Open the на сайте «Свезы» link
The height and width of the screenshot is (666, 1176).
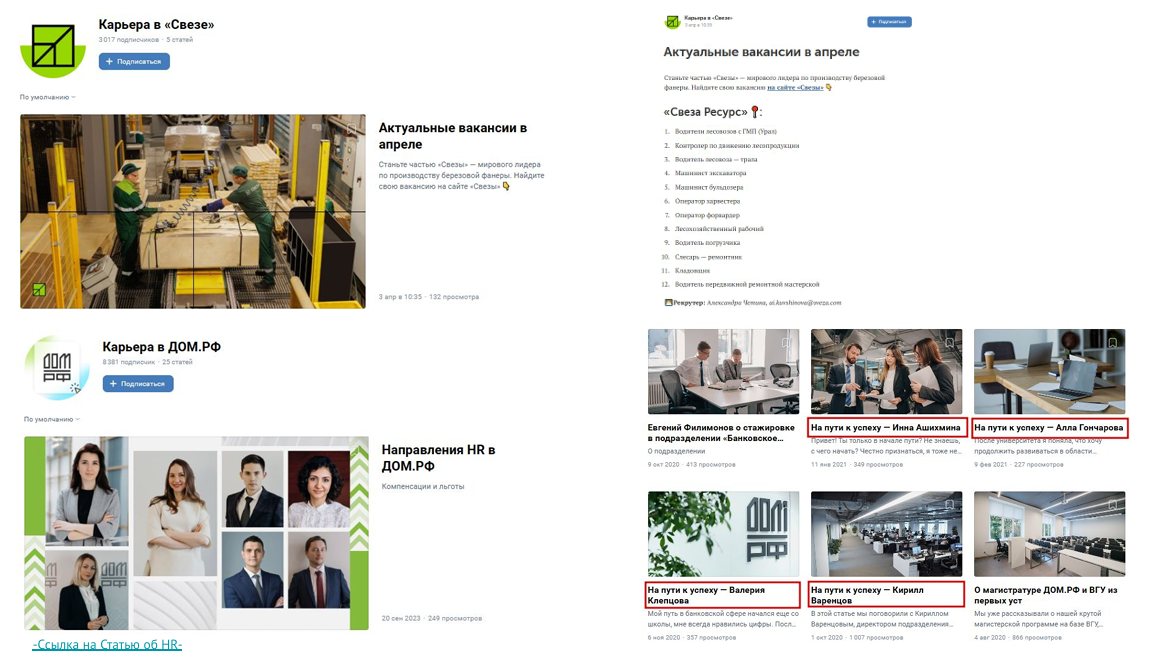pos(795,87)
